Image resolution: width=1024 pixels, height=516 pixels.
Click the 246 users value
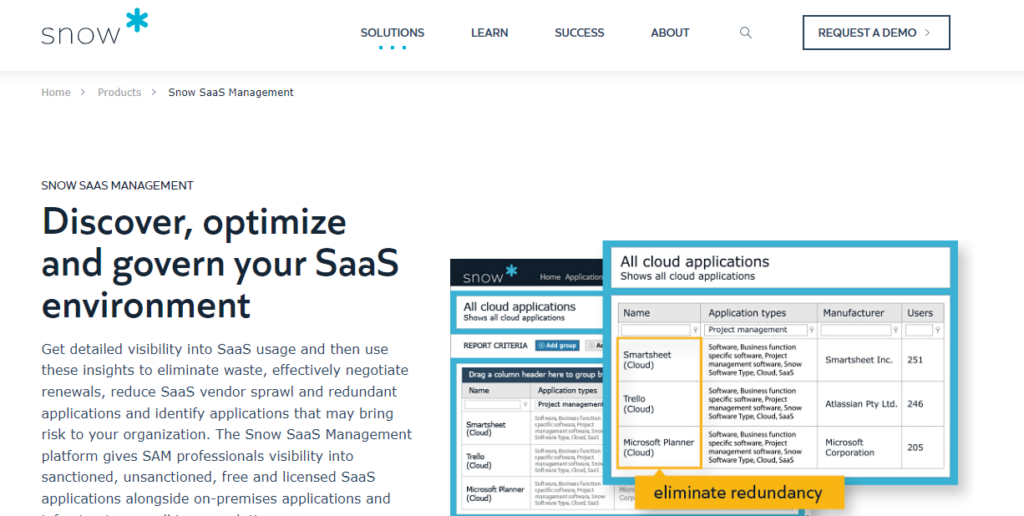(915, 404)
